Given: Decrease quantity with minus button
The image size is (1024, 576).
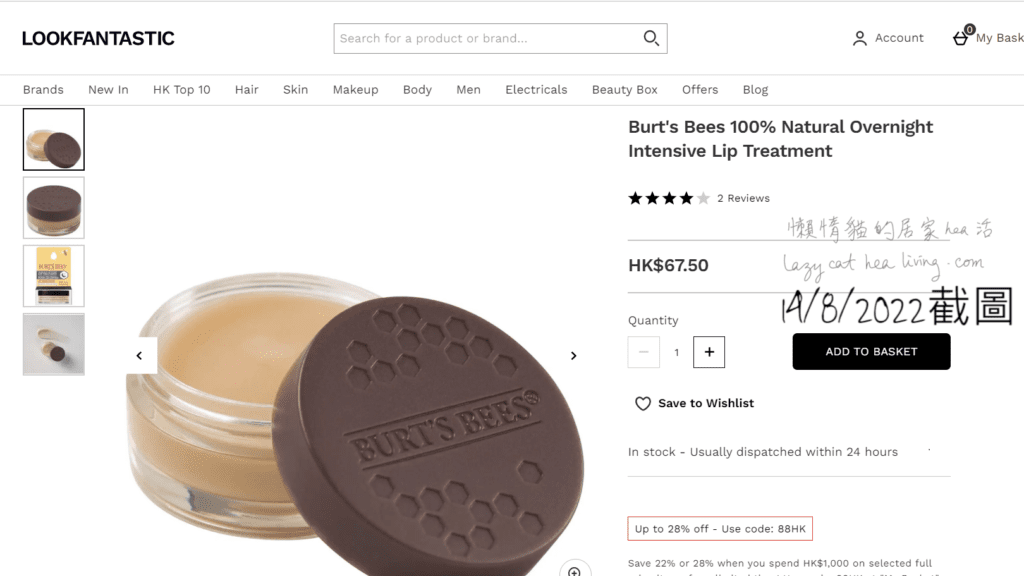Looking at the screenshot, I should (x=643, y=352).
